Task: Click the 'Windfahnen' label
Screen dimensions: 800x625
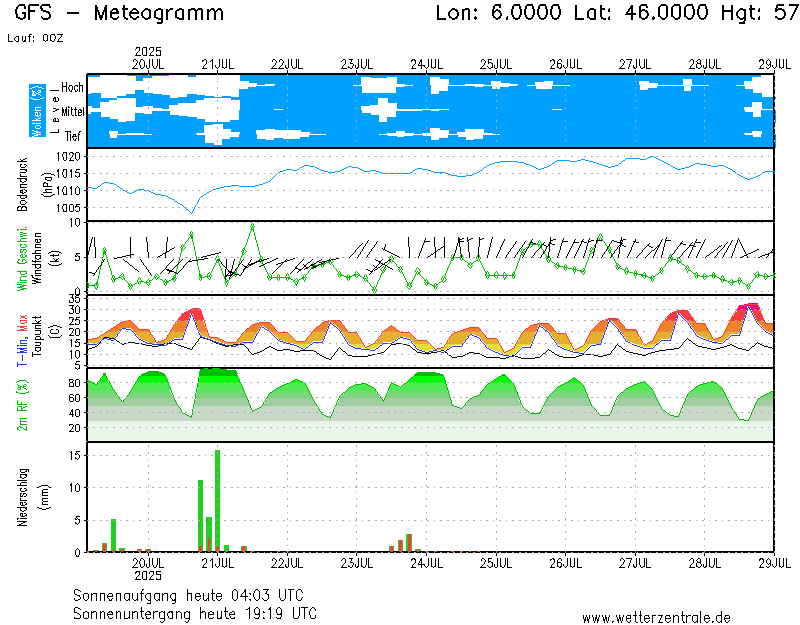Action: (37, 258)
